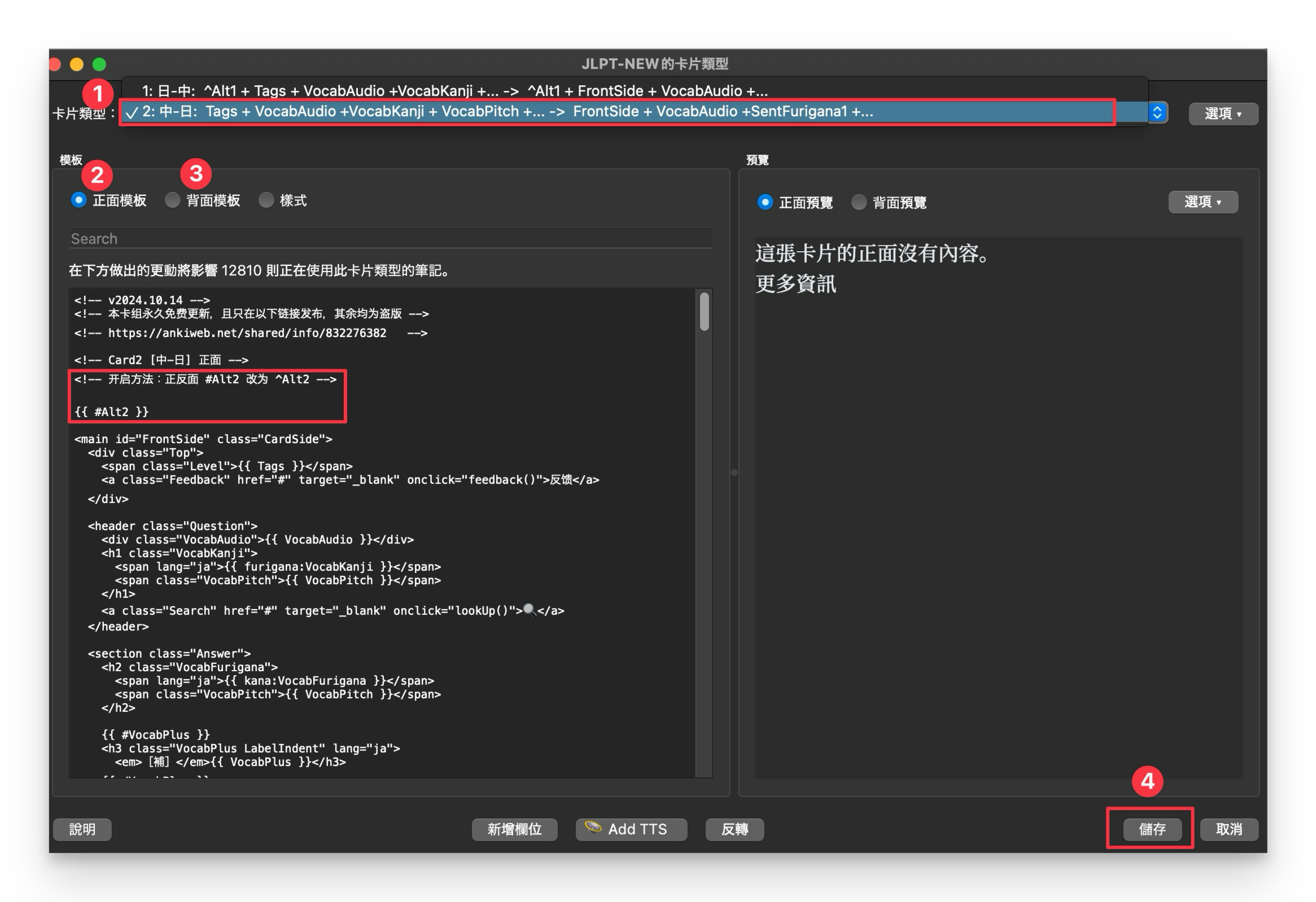Select the 背面模板 radio button
This screenshot has width=1316, height=902.
pos(173,200)
